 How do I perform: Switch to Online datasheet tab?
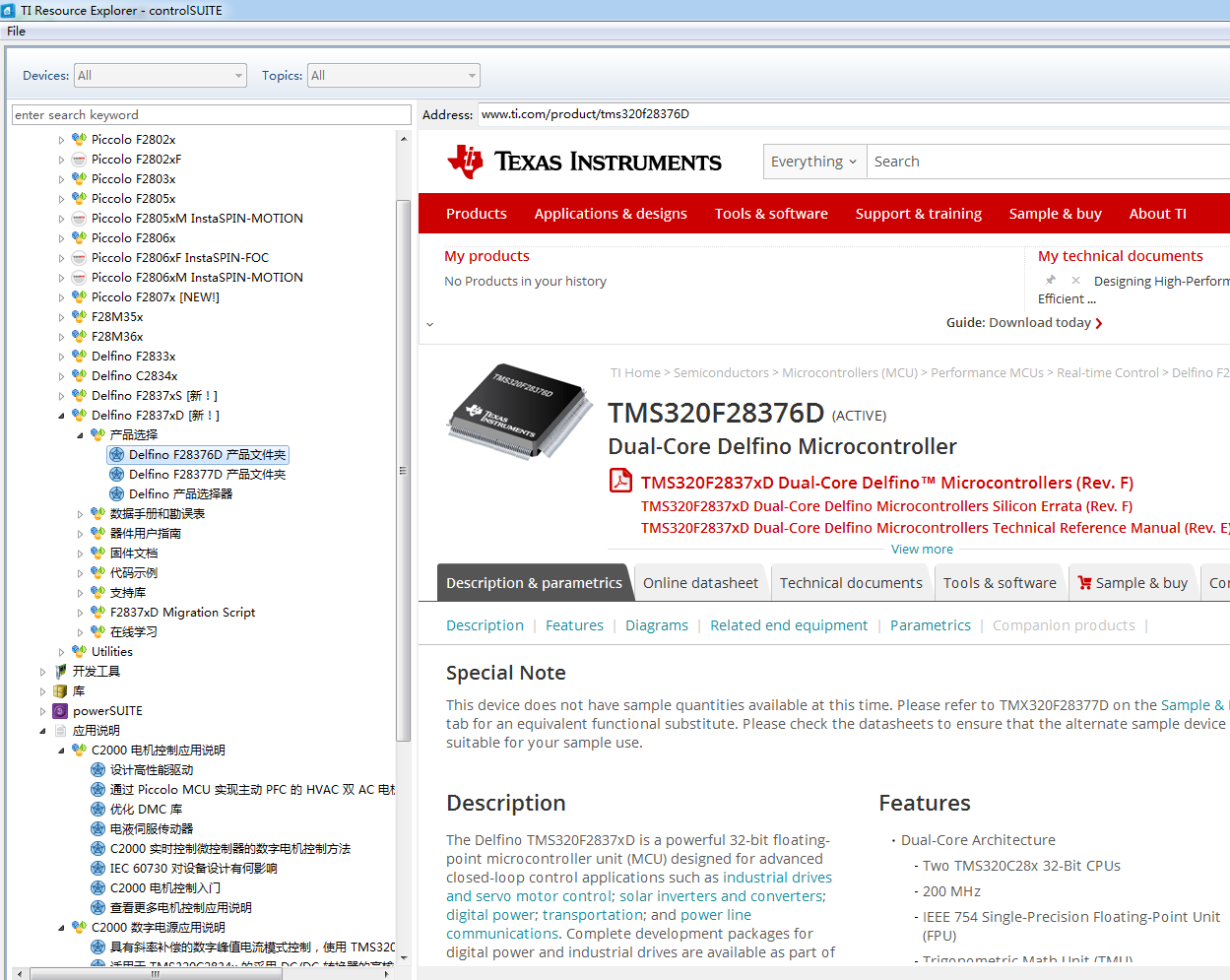pyautogui.click(x=701, y=583)
